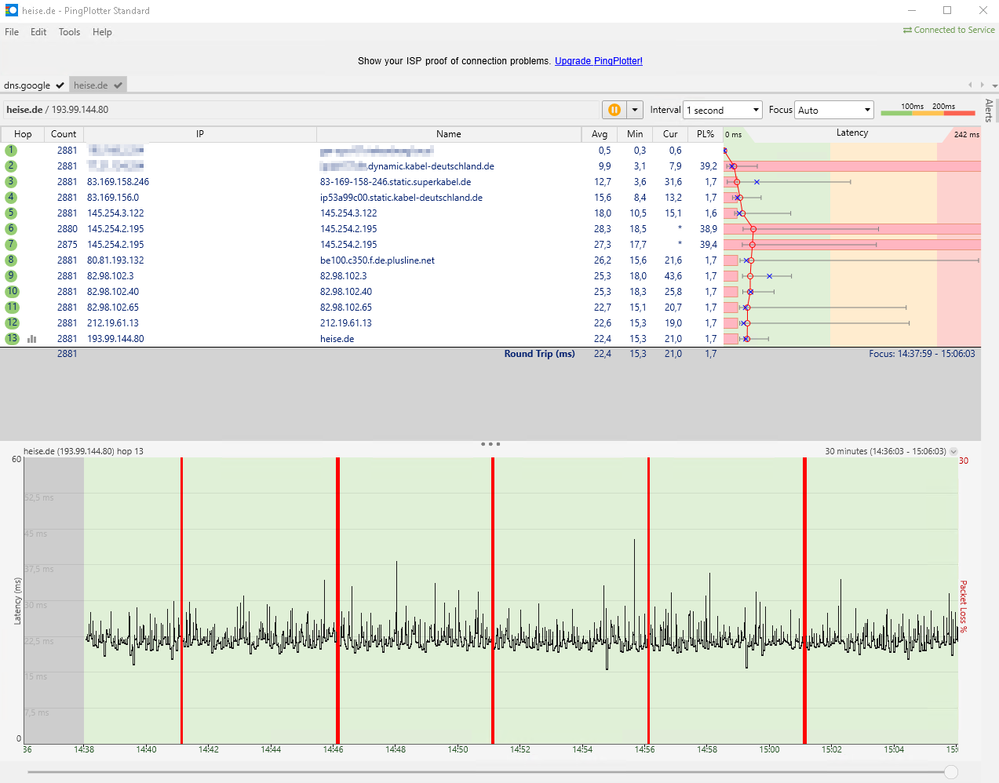The width and height of the screenshot is (999, 783).
Task: Click the left arrow for tab navigation
Action: [x=970, y=84]
